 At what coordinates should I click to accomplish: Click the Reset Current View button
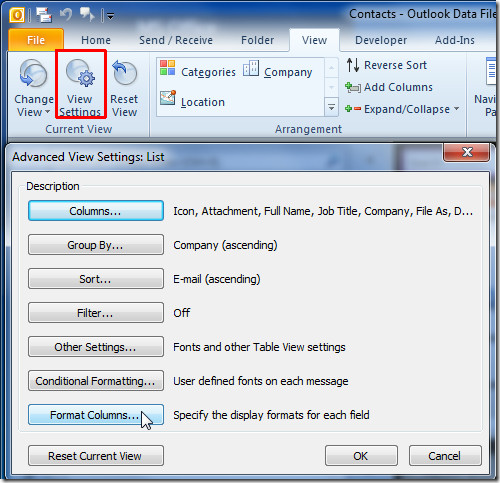tap(96, 456)
